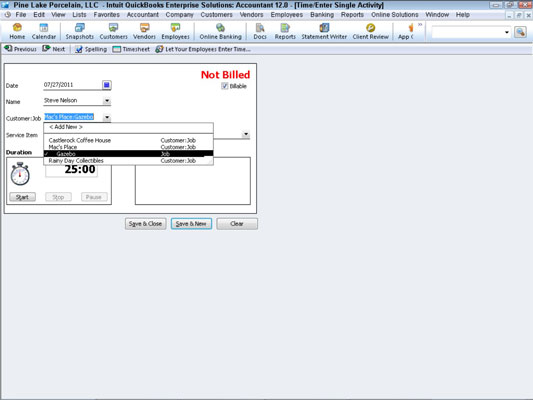This screenshot has height=400, width=533.
Task: Launch Online Banking from toolbar
Action: coord(220,31)
